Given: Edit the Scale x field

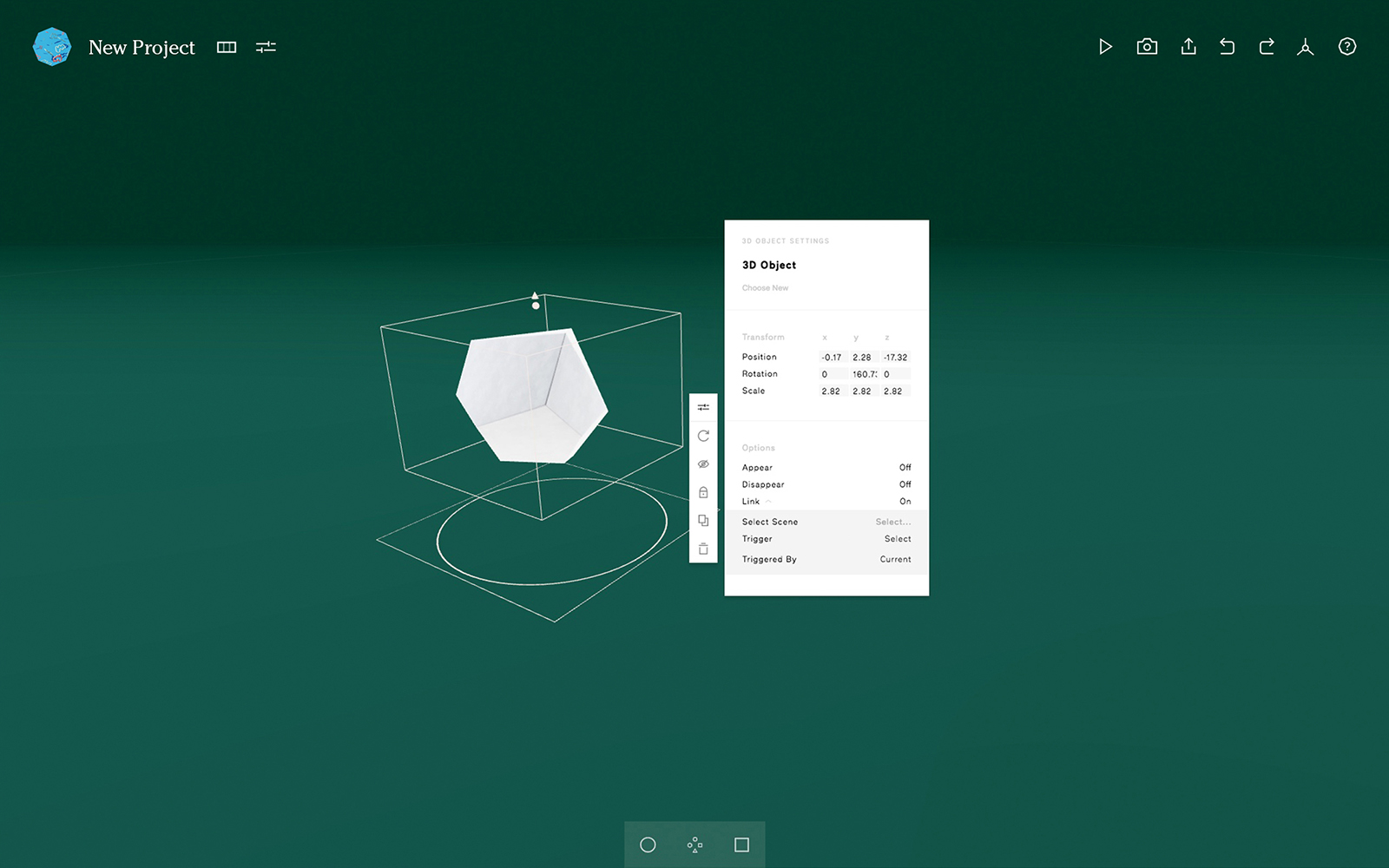Looking at the screenshot, I should click(x=833, y=391).
